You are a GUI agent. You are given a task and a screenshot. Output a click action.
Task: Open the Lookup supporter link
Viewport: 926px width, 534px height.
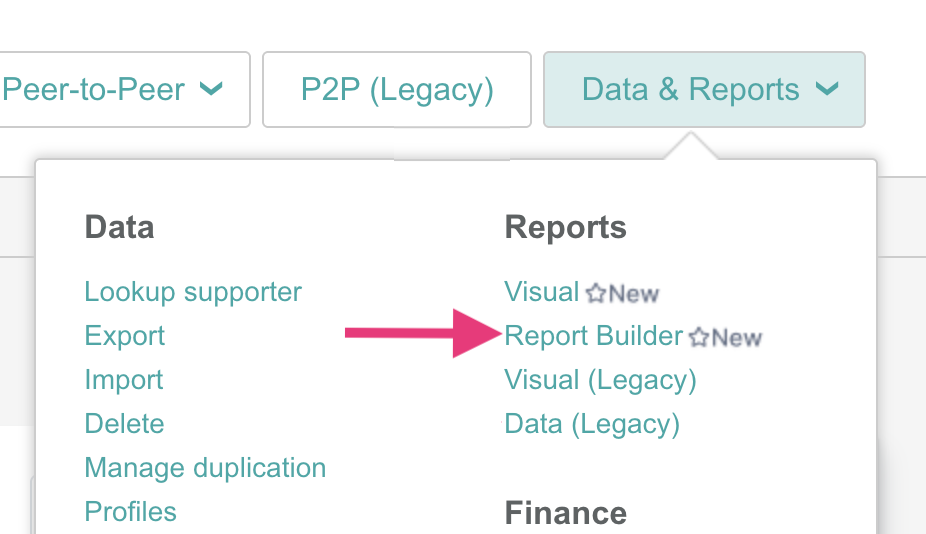click(x=193, y=292)
